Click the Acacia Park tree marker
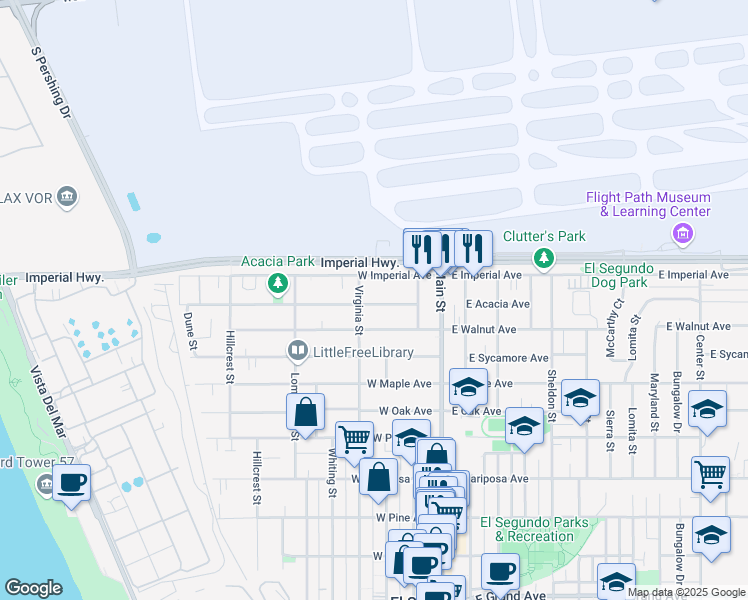This screenshot has width=748, height=600. (x=278, y=283)
